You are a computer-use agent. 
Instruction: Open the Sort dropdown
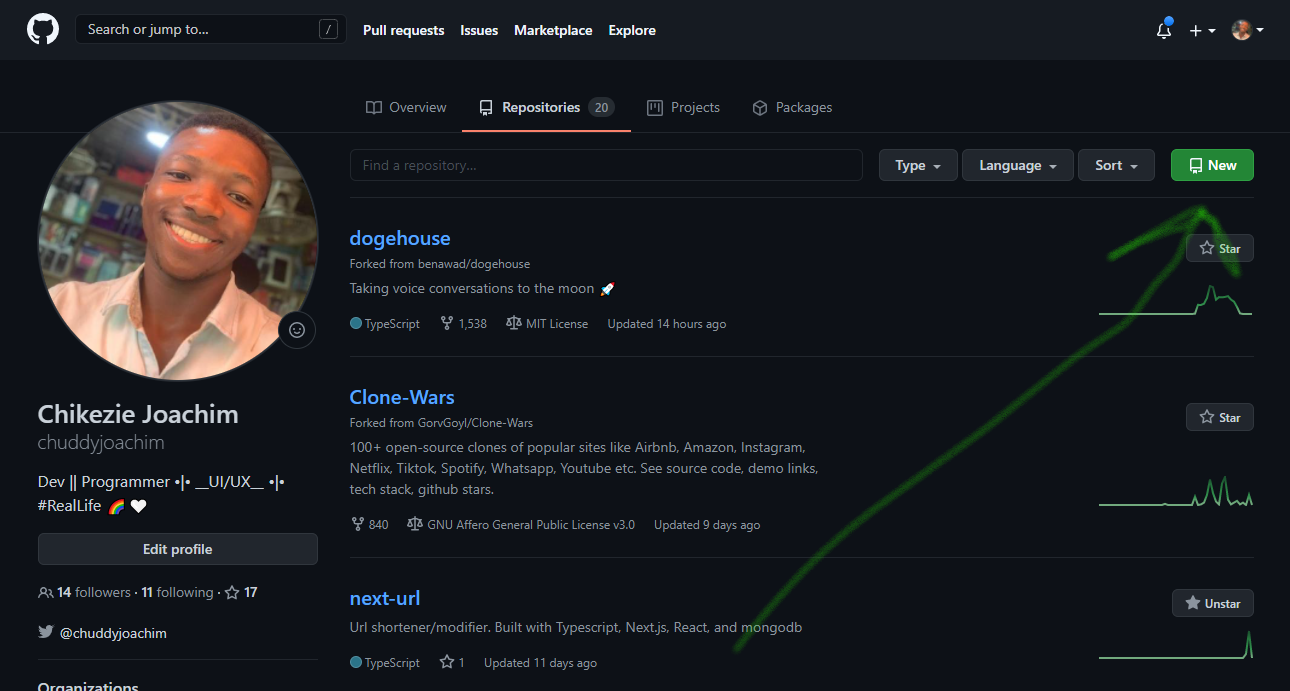[x=1116, y=165]
